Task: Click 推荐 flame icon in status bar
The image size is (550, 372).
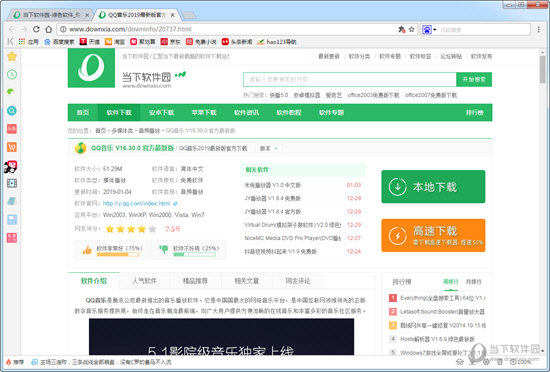Action: pos(15,362)
